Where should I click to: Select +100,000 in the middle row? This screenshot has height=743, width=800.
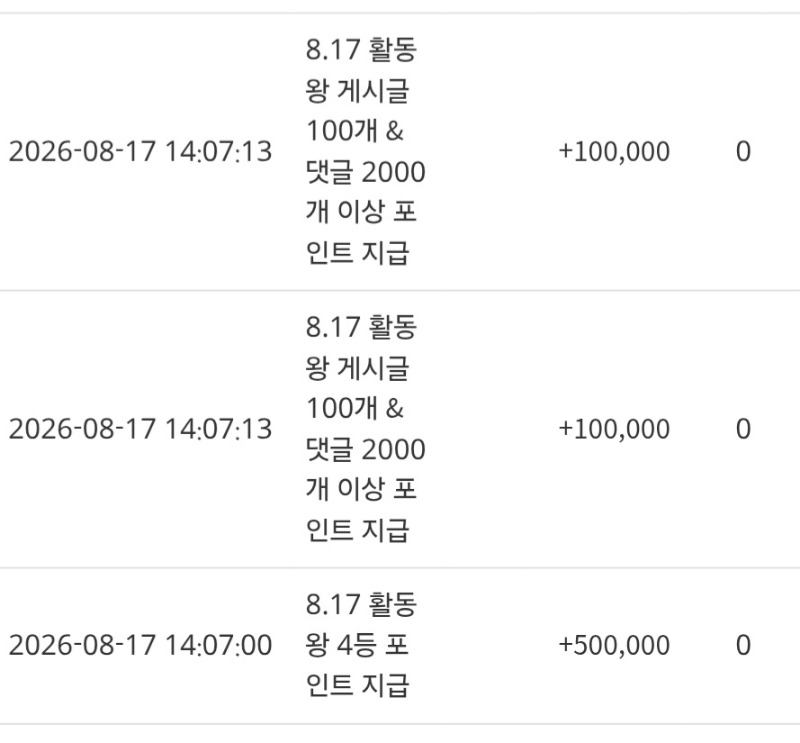[614, 429]
